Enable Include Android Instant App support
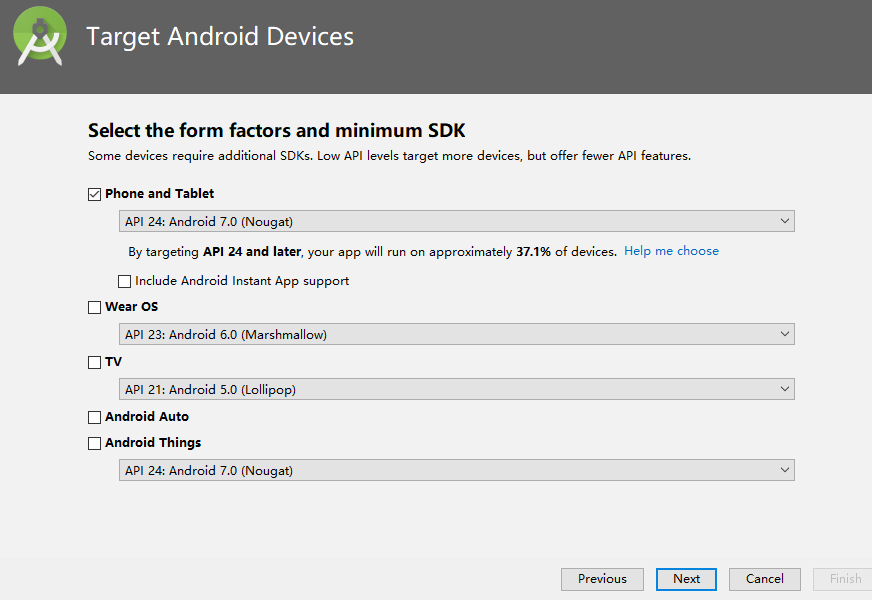This screenshot has height=600, width=872. 125,281
